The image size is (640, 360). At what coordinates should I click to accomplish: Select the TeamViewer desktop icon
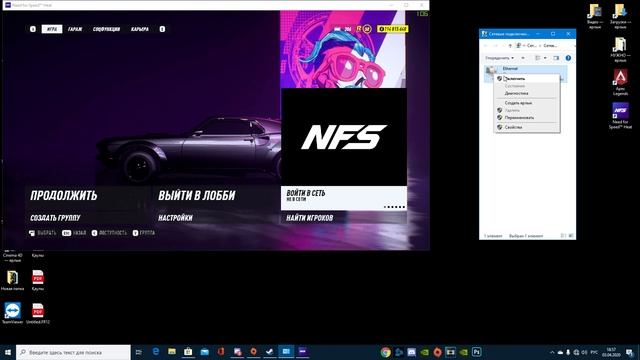point(12,313)
